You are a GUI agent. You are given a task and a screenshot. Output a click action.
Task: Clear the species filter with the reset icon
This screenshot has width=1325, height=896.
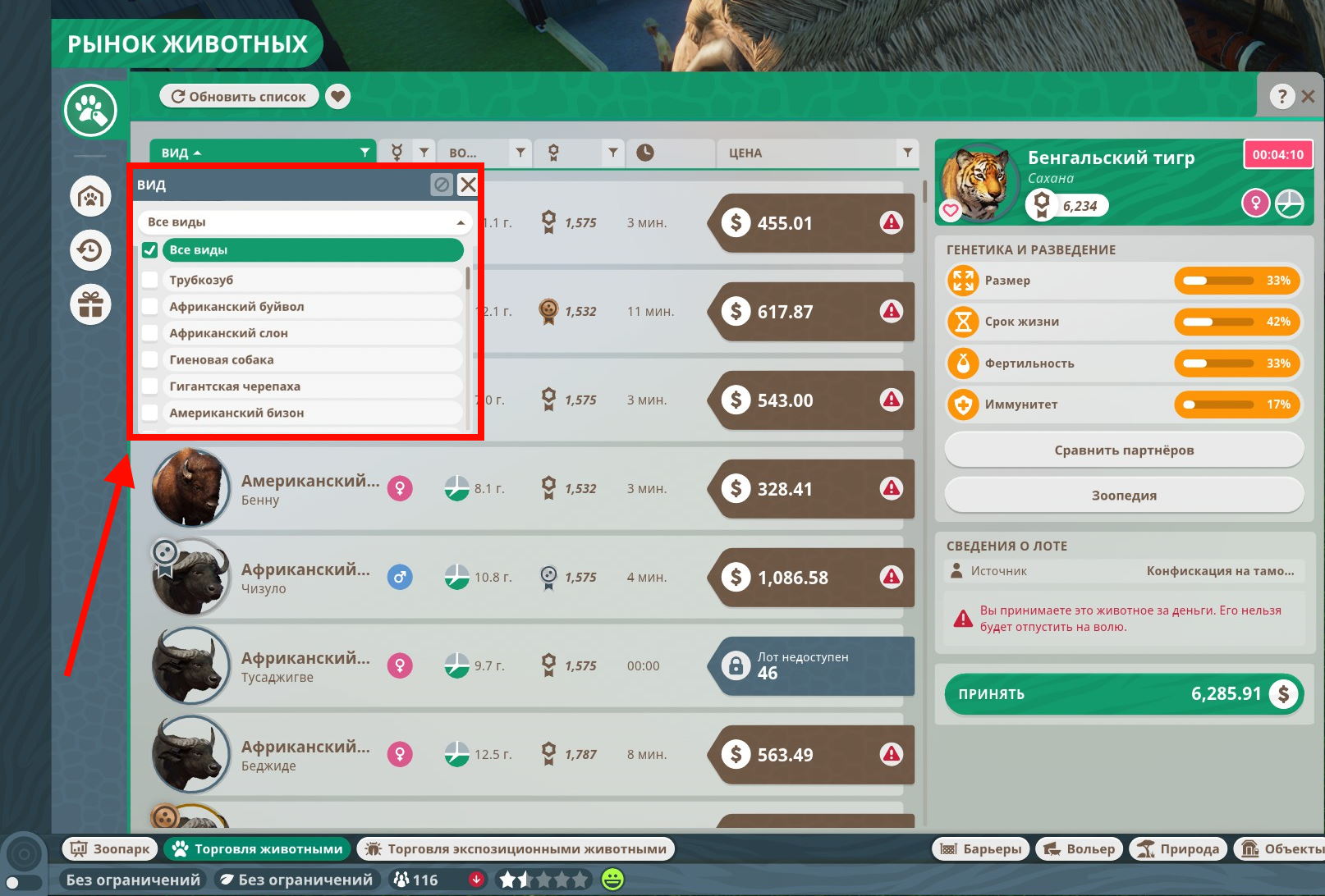pyautogui.click(x=442, y=185)
